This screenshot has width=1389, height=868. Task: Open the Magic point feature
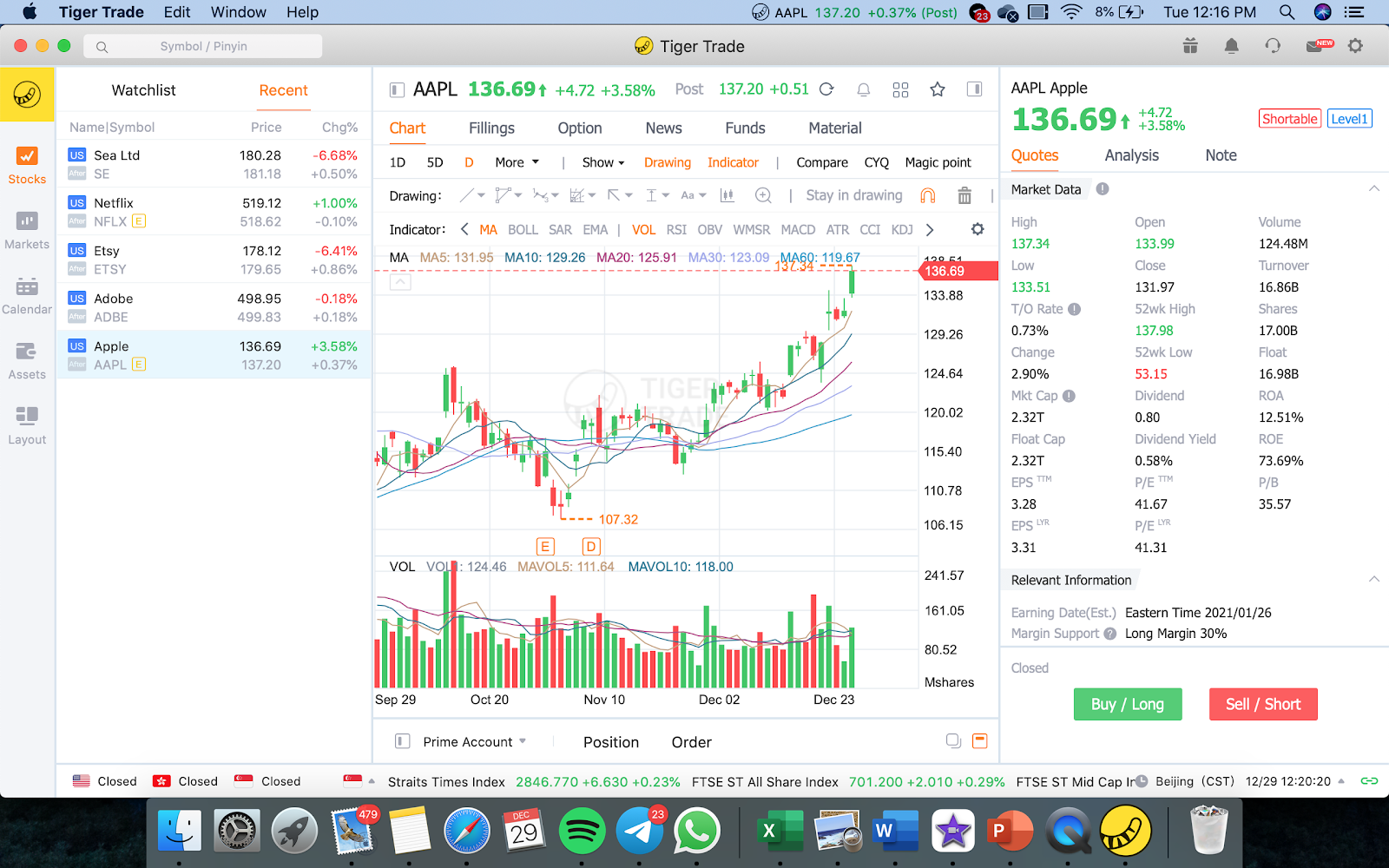tap(938, 162)
